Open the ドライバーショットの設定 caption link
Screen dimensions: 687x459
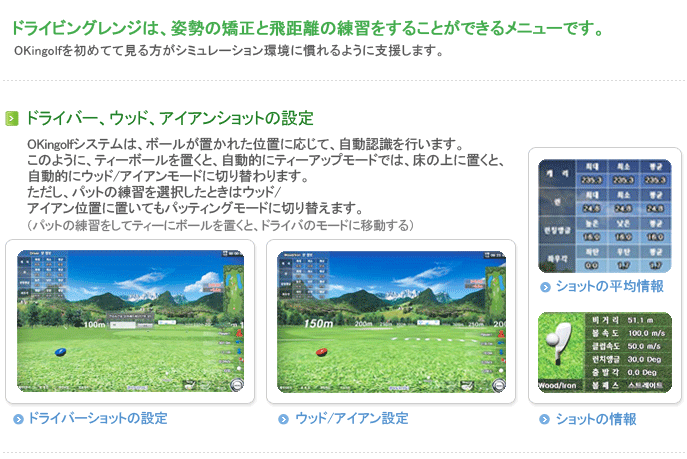98,418
